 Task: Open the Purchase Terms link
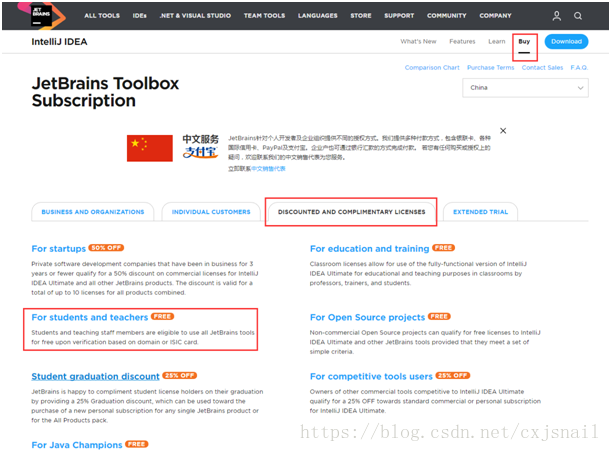(491, 67)
